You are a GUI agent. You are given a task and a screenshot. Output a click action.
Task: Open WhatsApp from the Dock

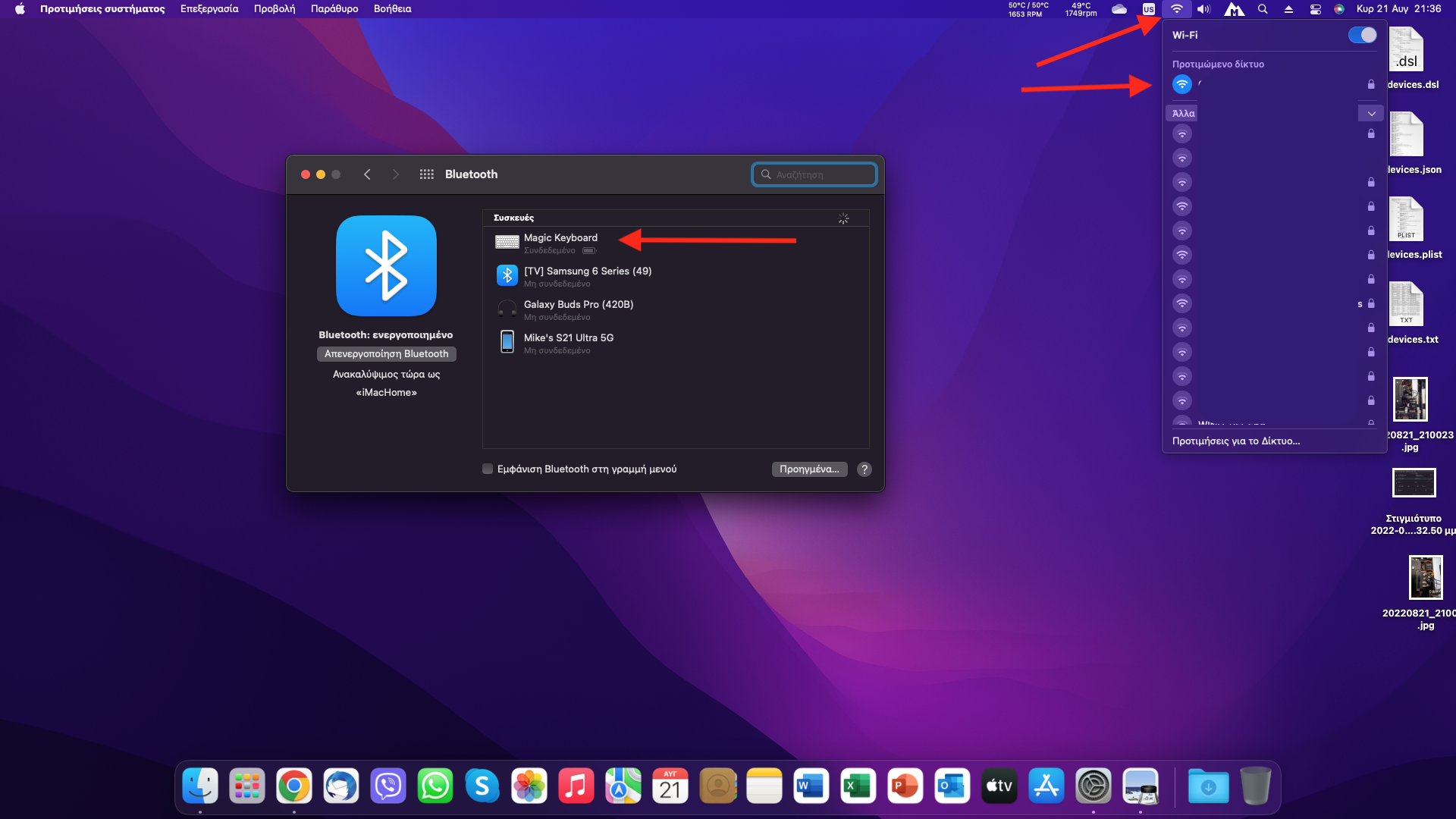point(435,786)
